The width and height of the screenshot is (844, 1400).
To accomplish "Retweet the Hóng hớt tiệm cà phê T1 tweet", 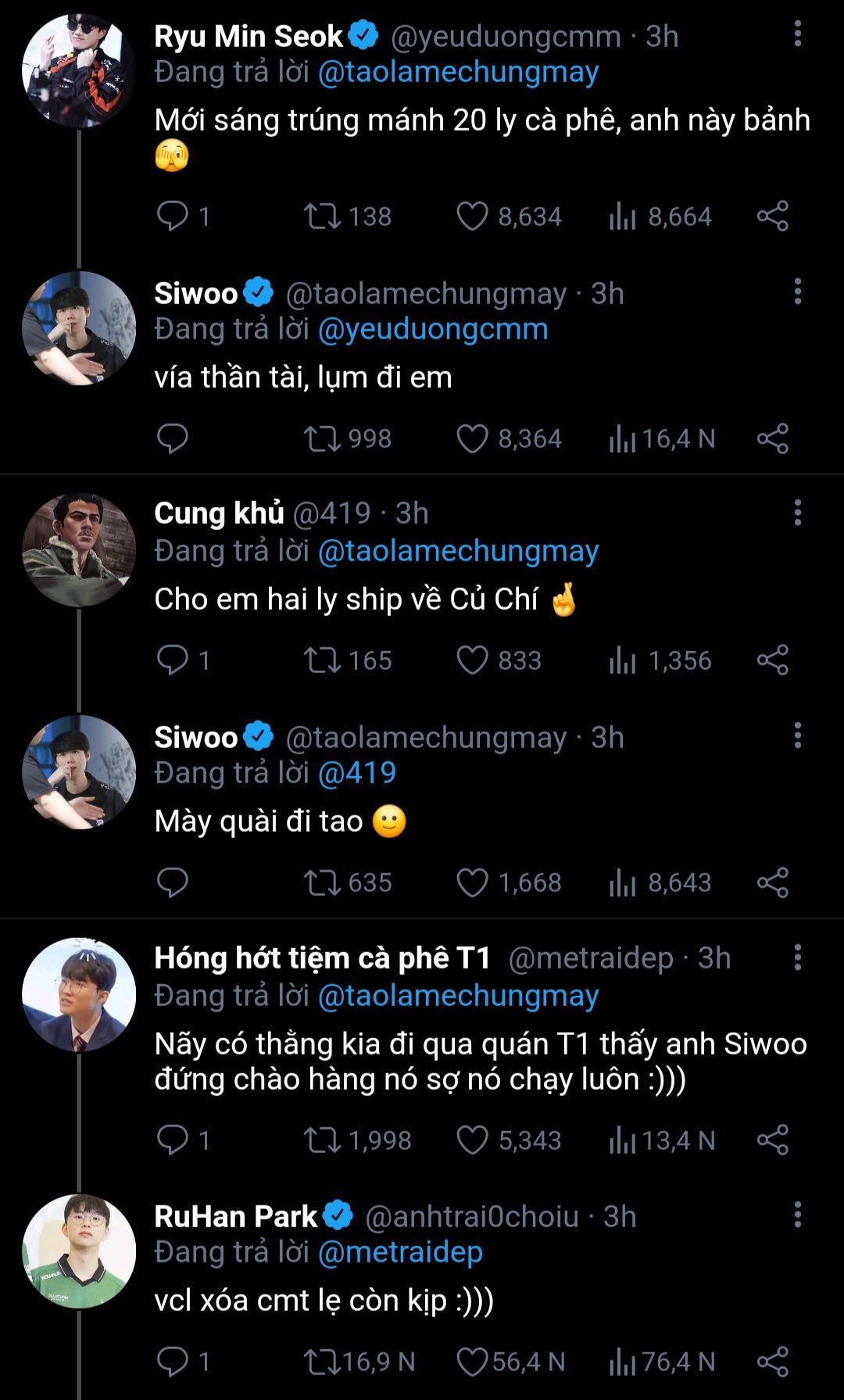I will tap(322, 1140).
